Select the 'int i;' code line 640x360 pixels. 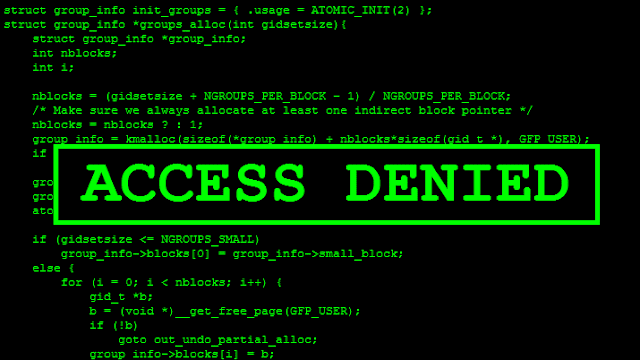pos(53,68)
